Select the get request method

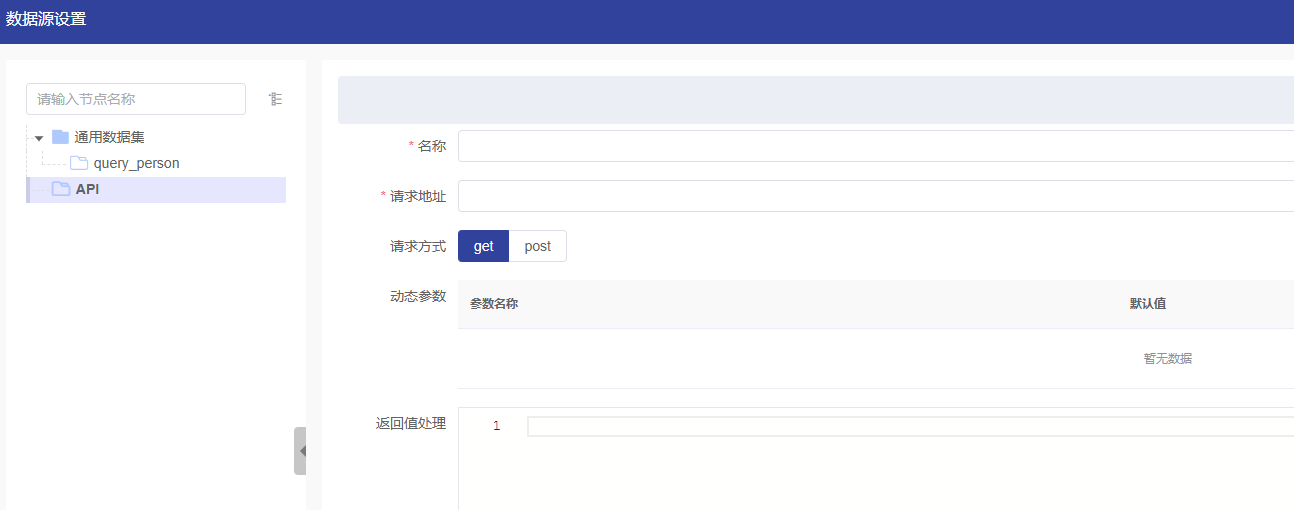coord(483,246)
